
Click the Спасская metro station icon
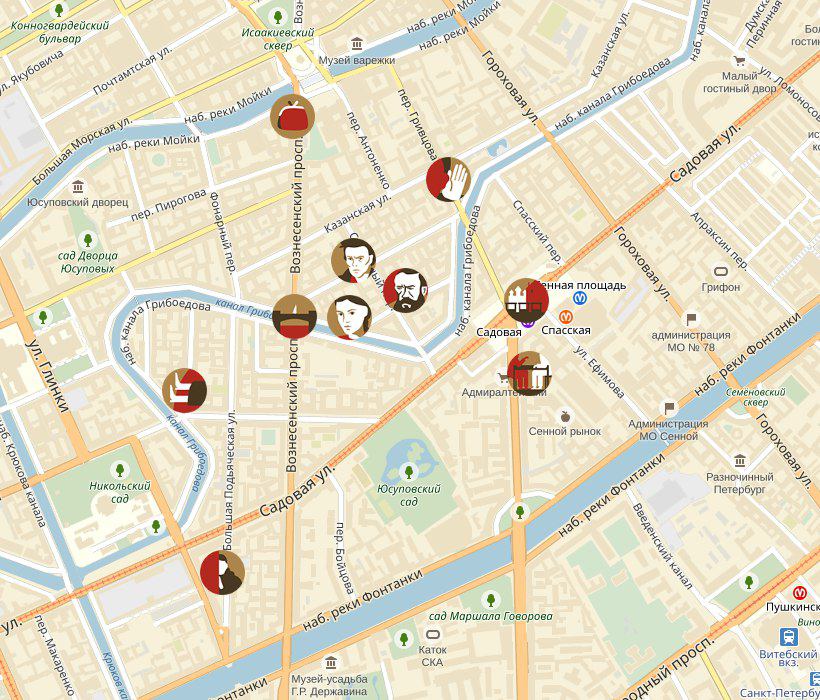click(565, 317)
